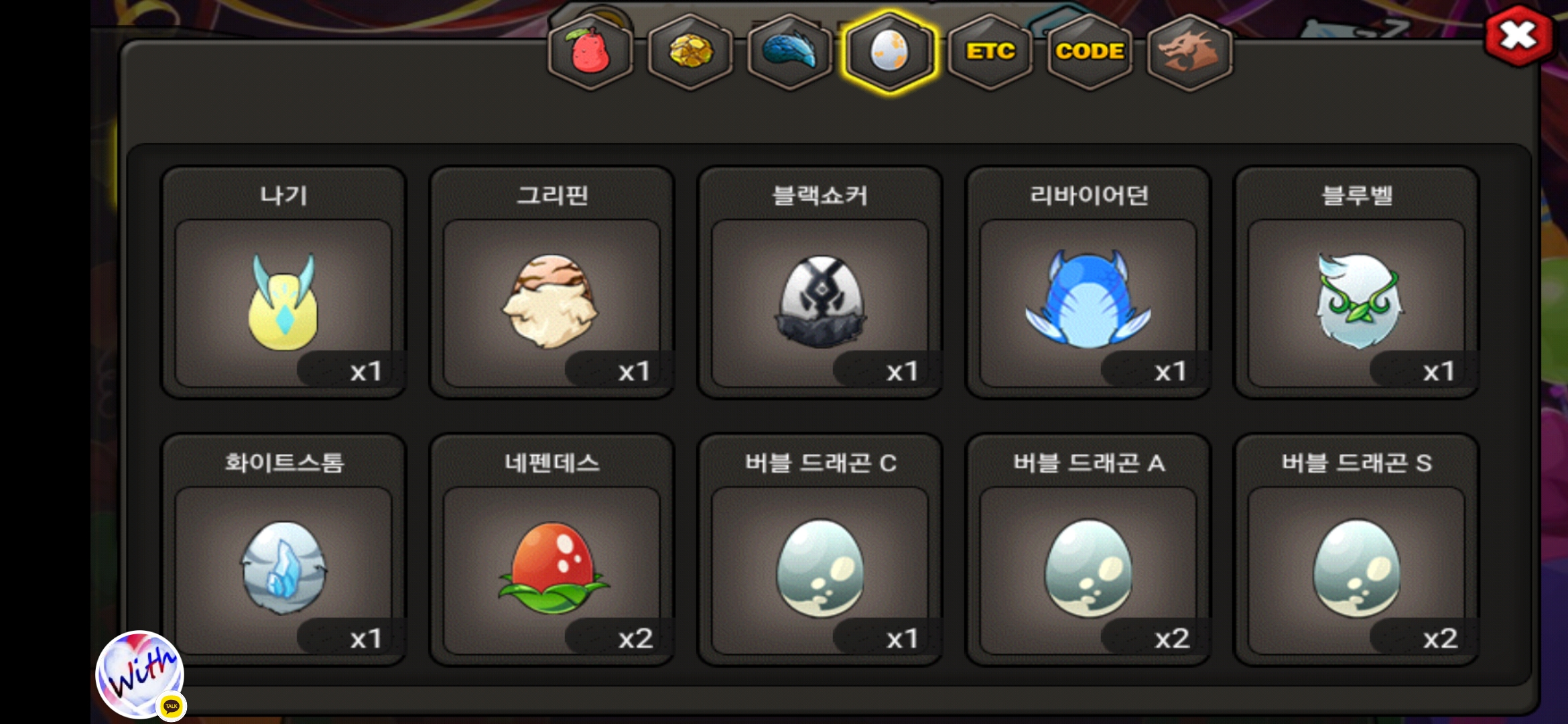Open the With KakaoTalk floating badge
1568x724 pixels.
click(x=140, y=675)
